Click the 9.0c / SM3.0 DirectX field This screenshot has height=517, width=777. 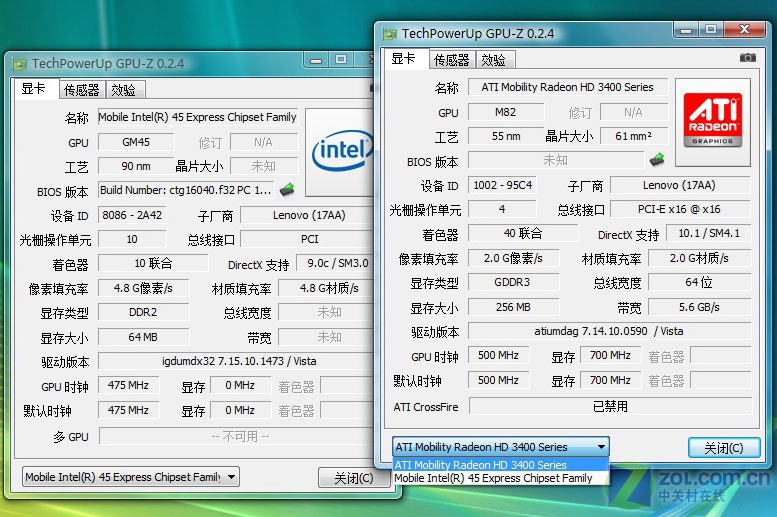336,263
